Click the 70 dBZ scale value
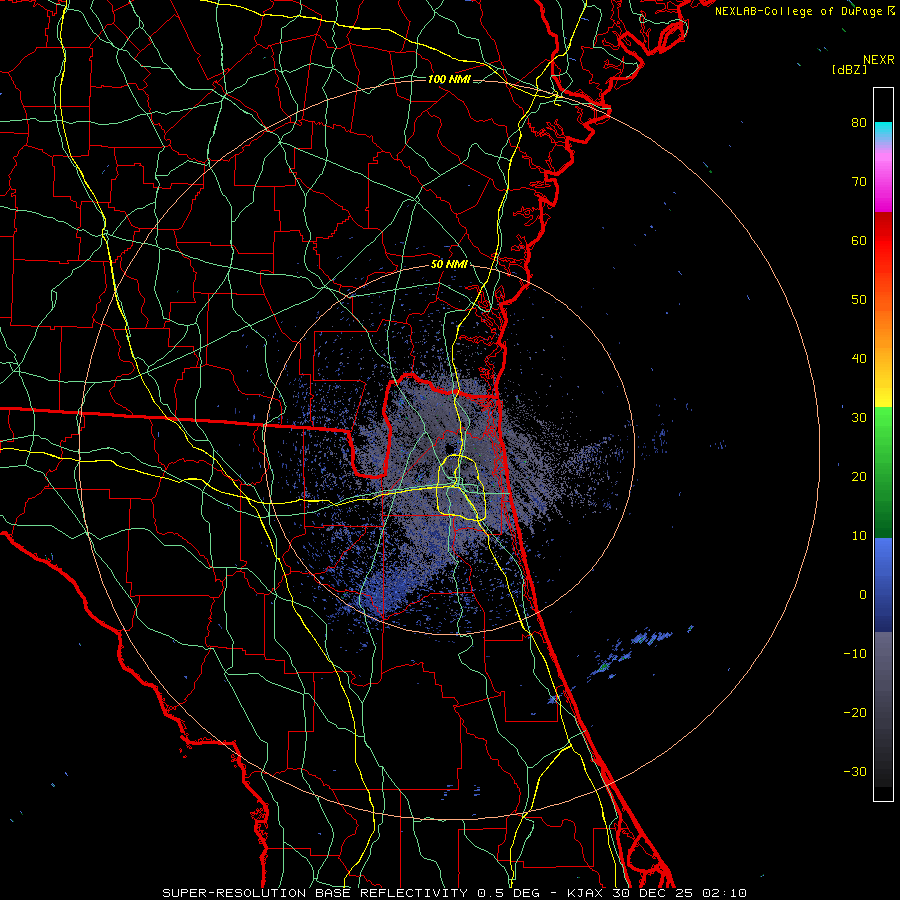The image size is (900, 900). click(x=859, y=181)
